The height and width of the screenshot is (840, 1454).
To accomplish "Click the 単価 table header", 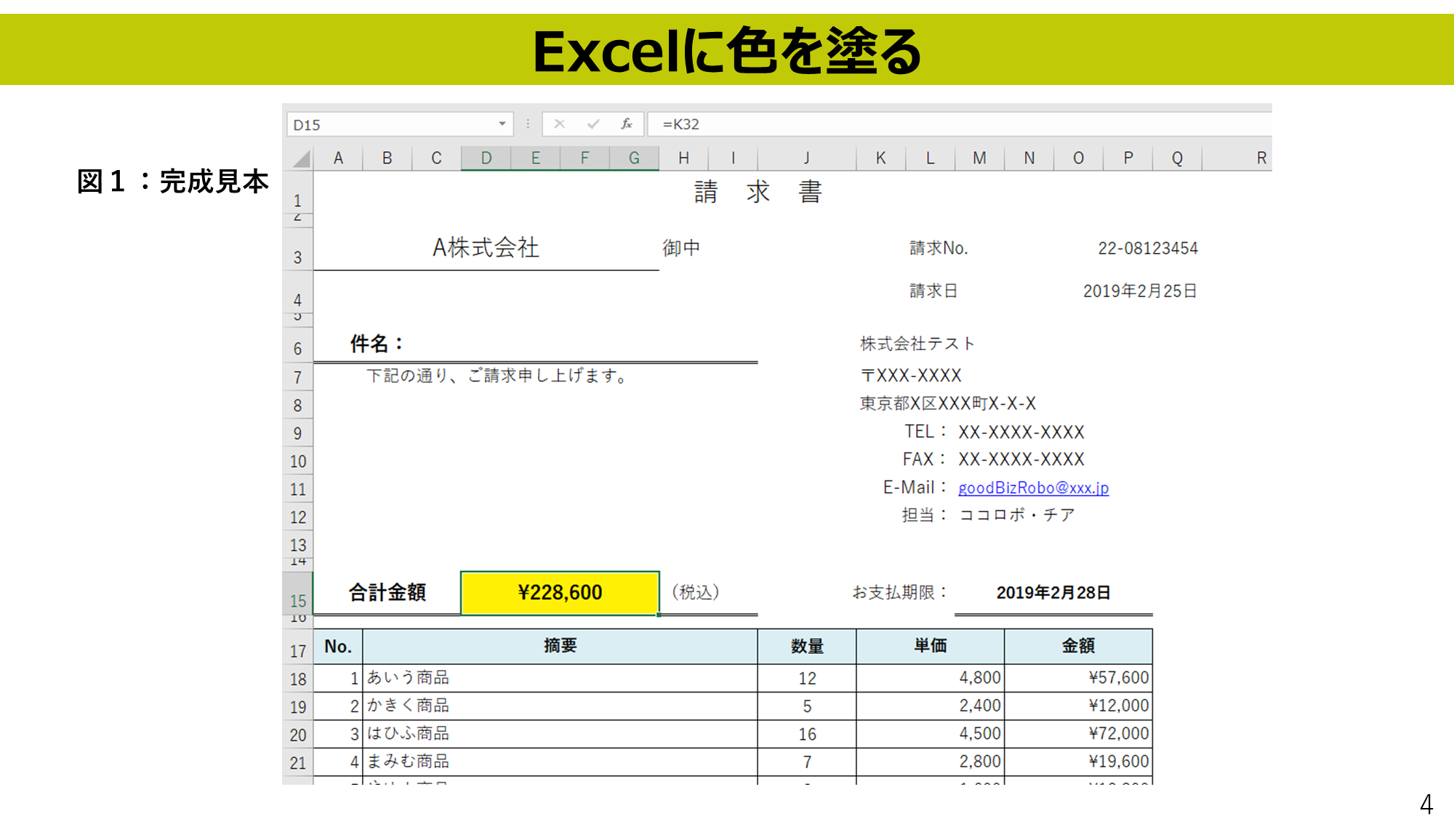I will coord(931,646).
